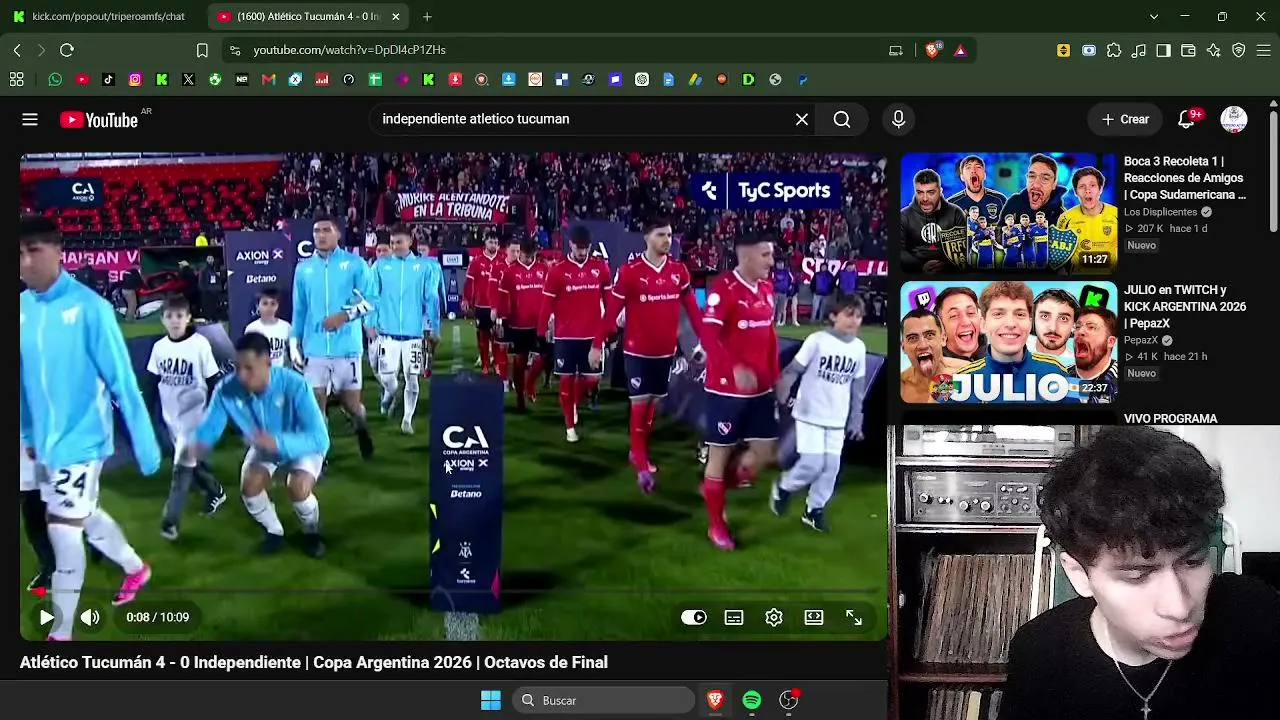Run the YouTube search with magnifier button
Image resolution: width=1280 pixels, height=720 pixels.
(x=842, y=119)
